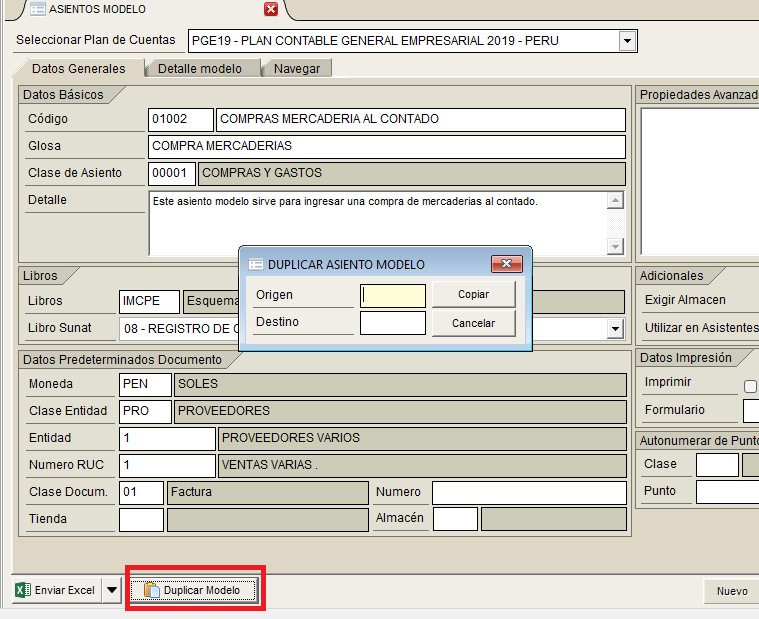Click the Almacén code field

point(455,519)
